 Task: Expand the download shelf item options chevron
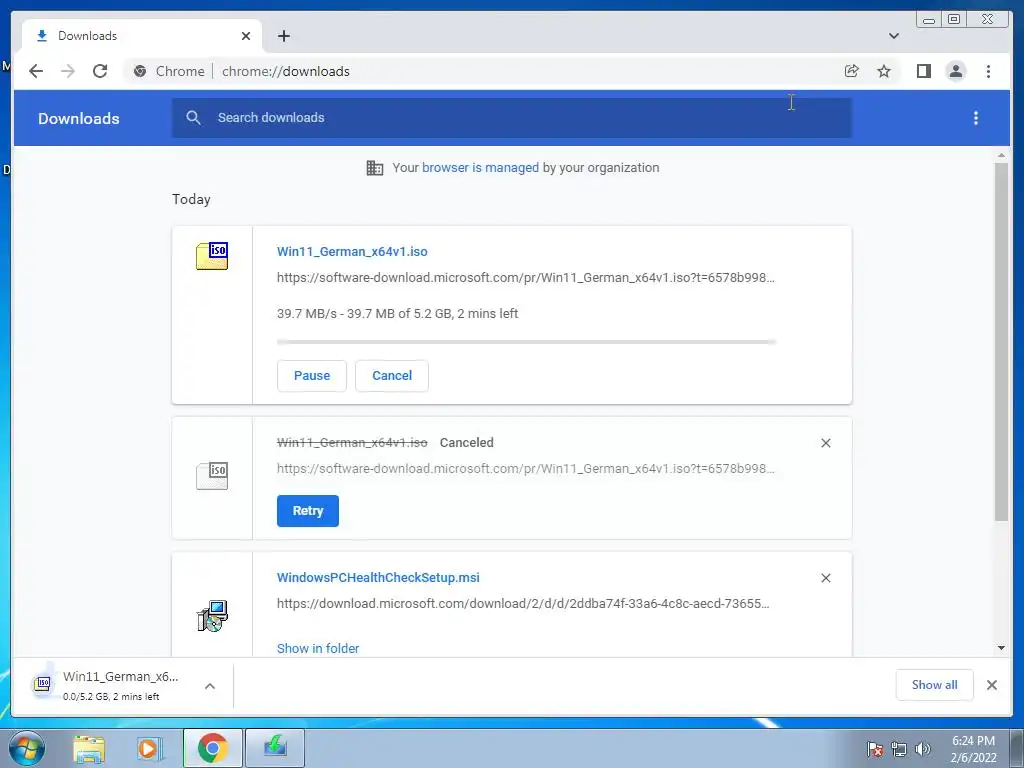[210, 686]
